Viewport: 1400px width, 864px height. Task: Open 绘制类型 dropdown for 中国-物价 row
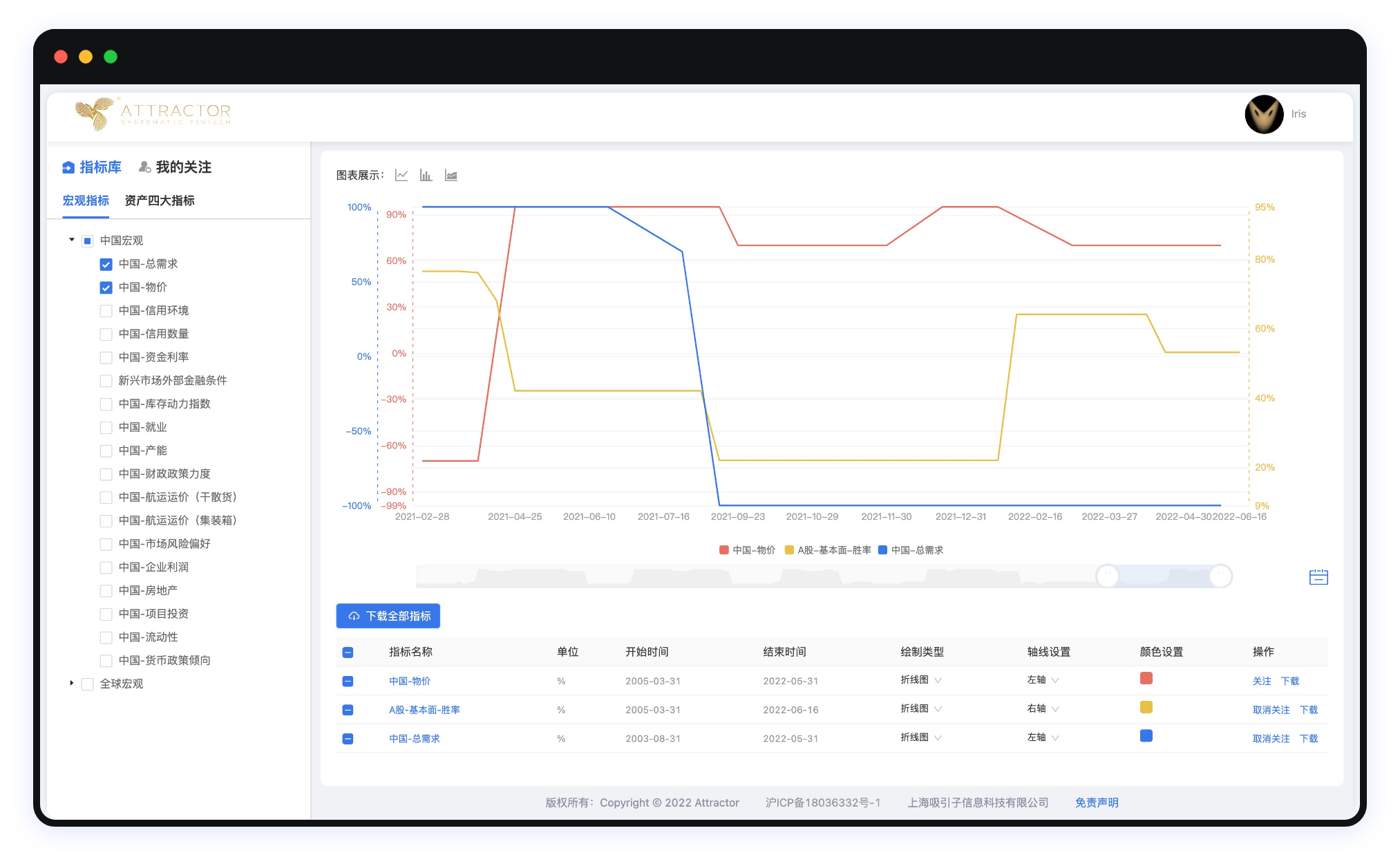(x=920, y=680)
